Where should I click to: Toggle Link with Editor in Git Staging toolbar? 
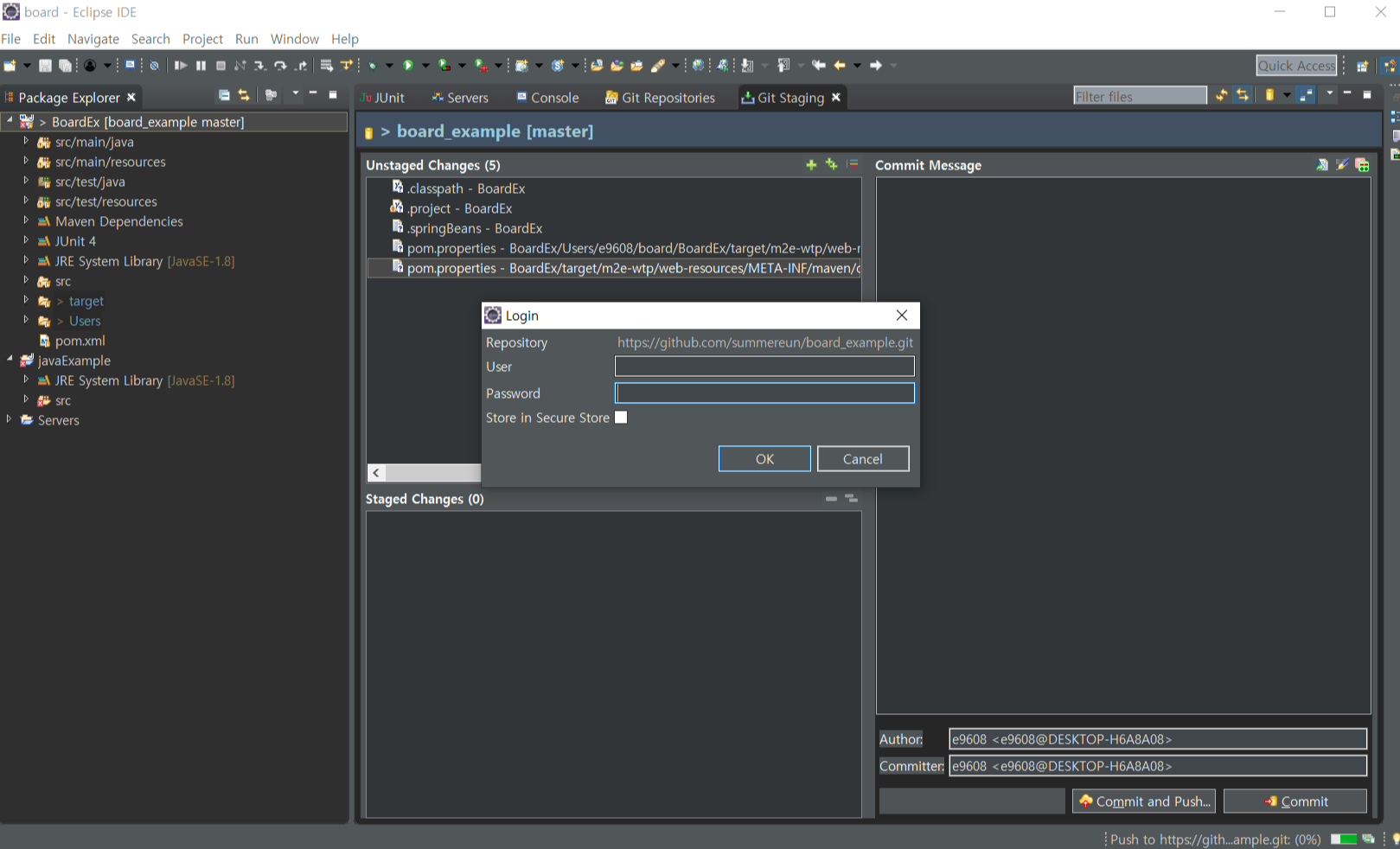click(x=1242, y=96)
